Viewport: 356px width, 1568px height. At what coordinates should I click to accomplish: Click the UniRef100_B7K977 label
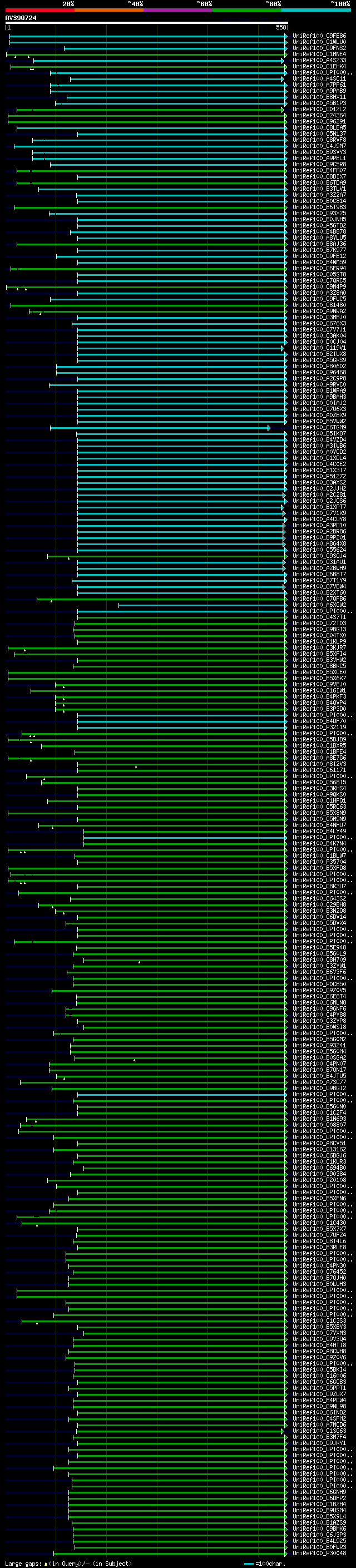tap(319, 250)
